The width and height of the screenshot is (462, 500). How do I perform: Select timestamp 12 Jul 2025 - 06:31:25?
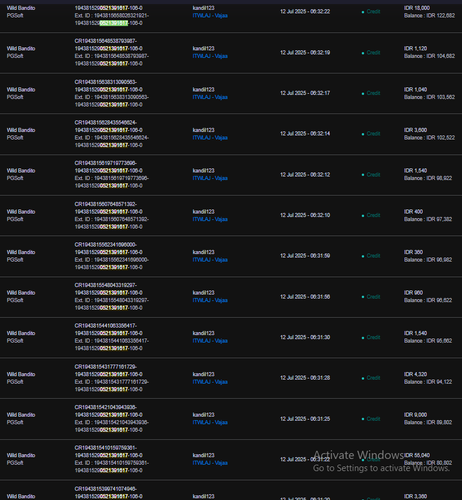(x=305, y=419)
